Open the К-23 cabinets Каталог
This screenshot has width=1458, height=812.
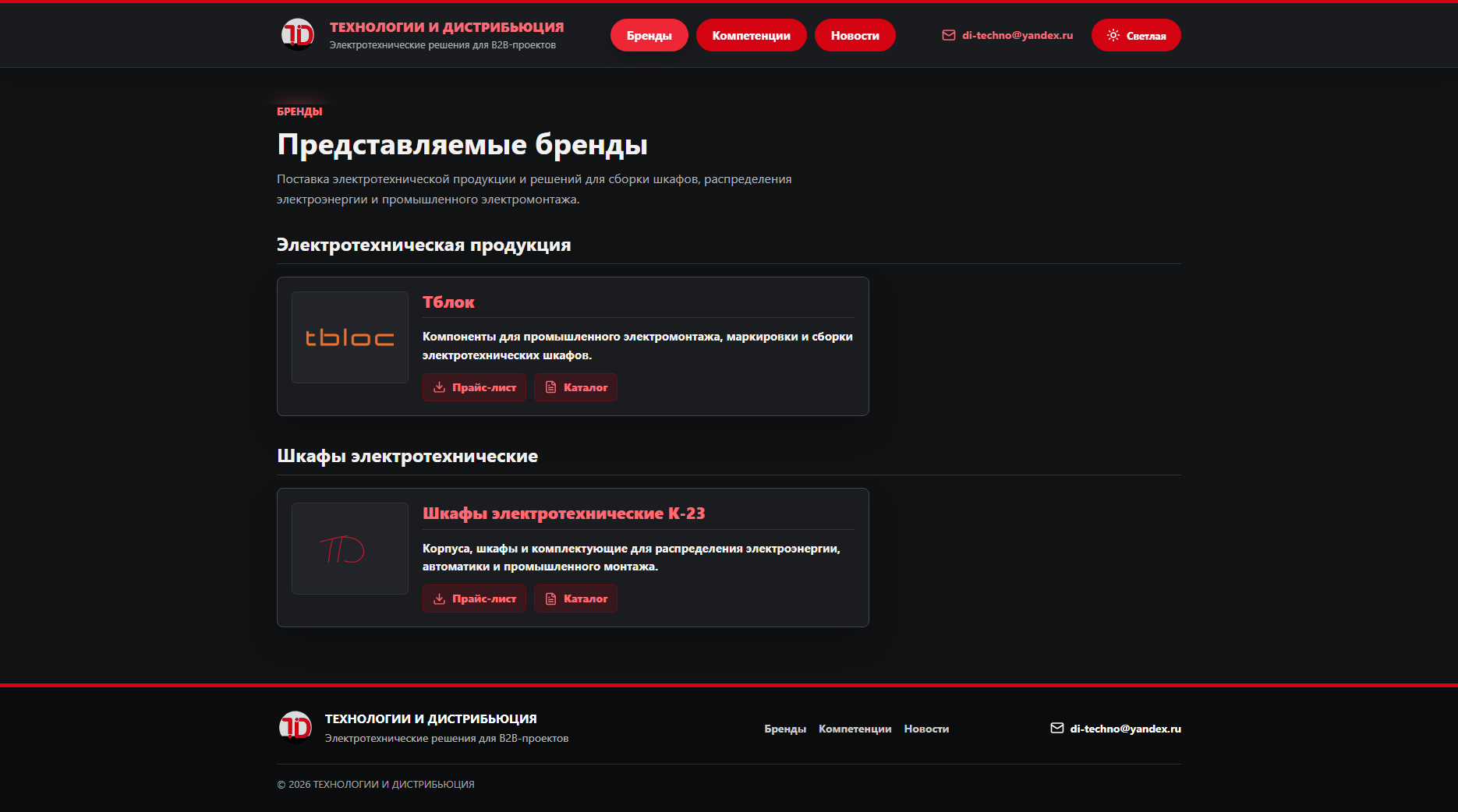click(575, 598)
